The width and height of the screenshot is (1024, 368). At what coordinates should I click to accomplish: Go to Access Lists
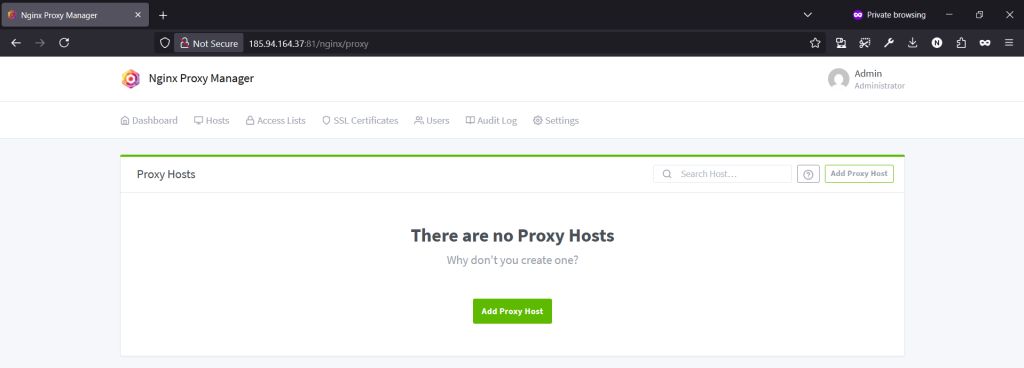276,121
